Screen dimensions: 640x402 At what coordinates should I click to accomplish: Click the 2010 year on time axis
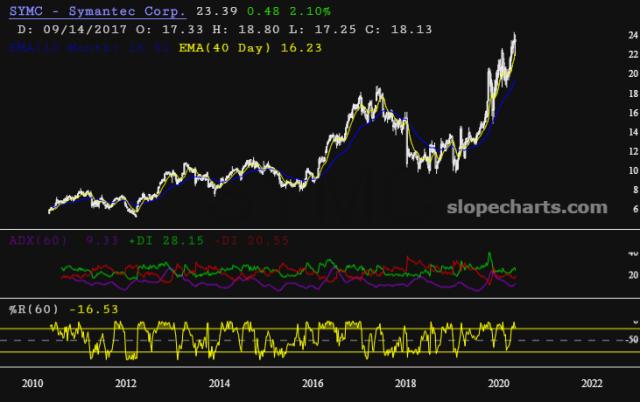point(32,383)
